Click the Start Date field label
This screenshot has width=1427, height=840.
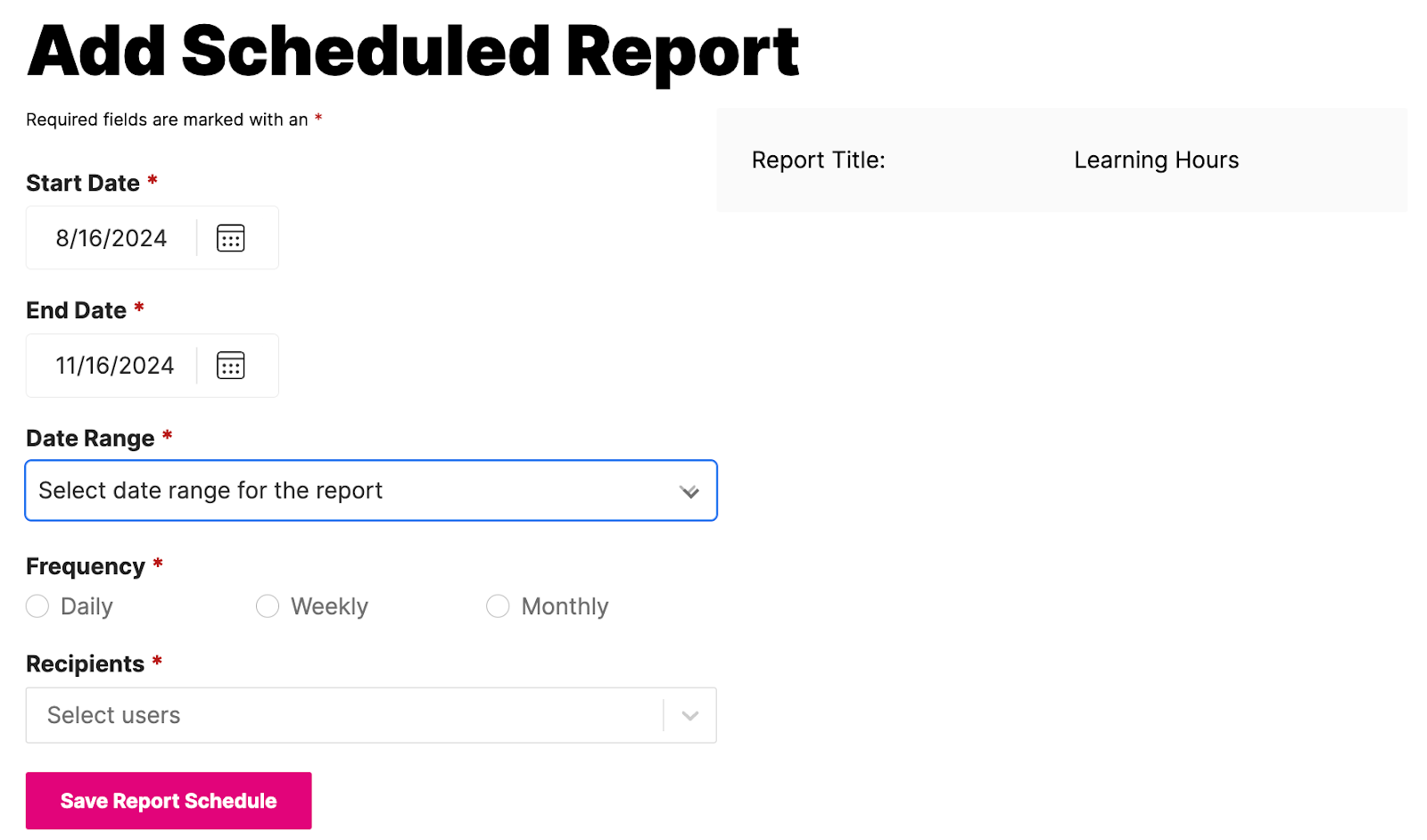[83, 183]
